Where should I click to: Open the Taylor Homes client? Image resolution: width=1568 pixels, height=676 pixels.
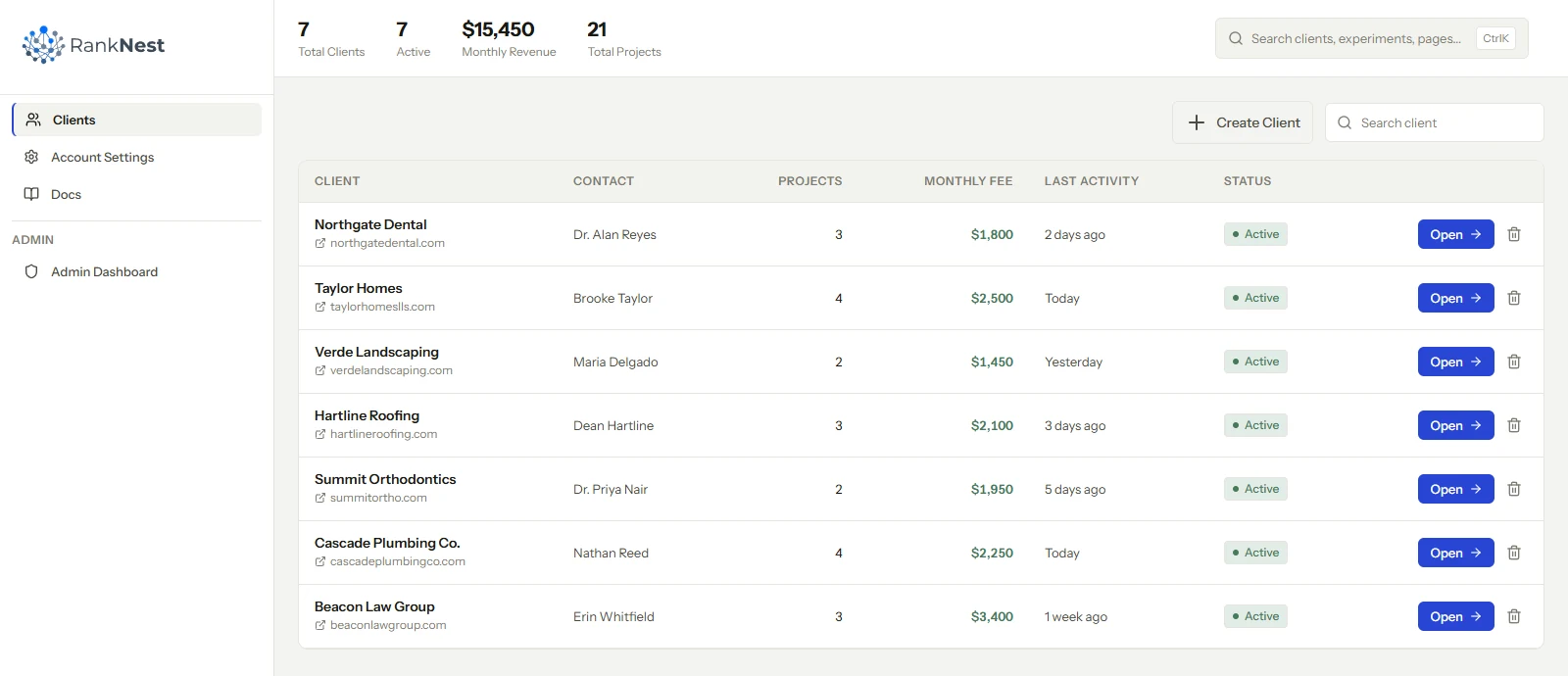[x=1455, y=298]
